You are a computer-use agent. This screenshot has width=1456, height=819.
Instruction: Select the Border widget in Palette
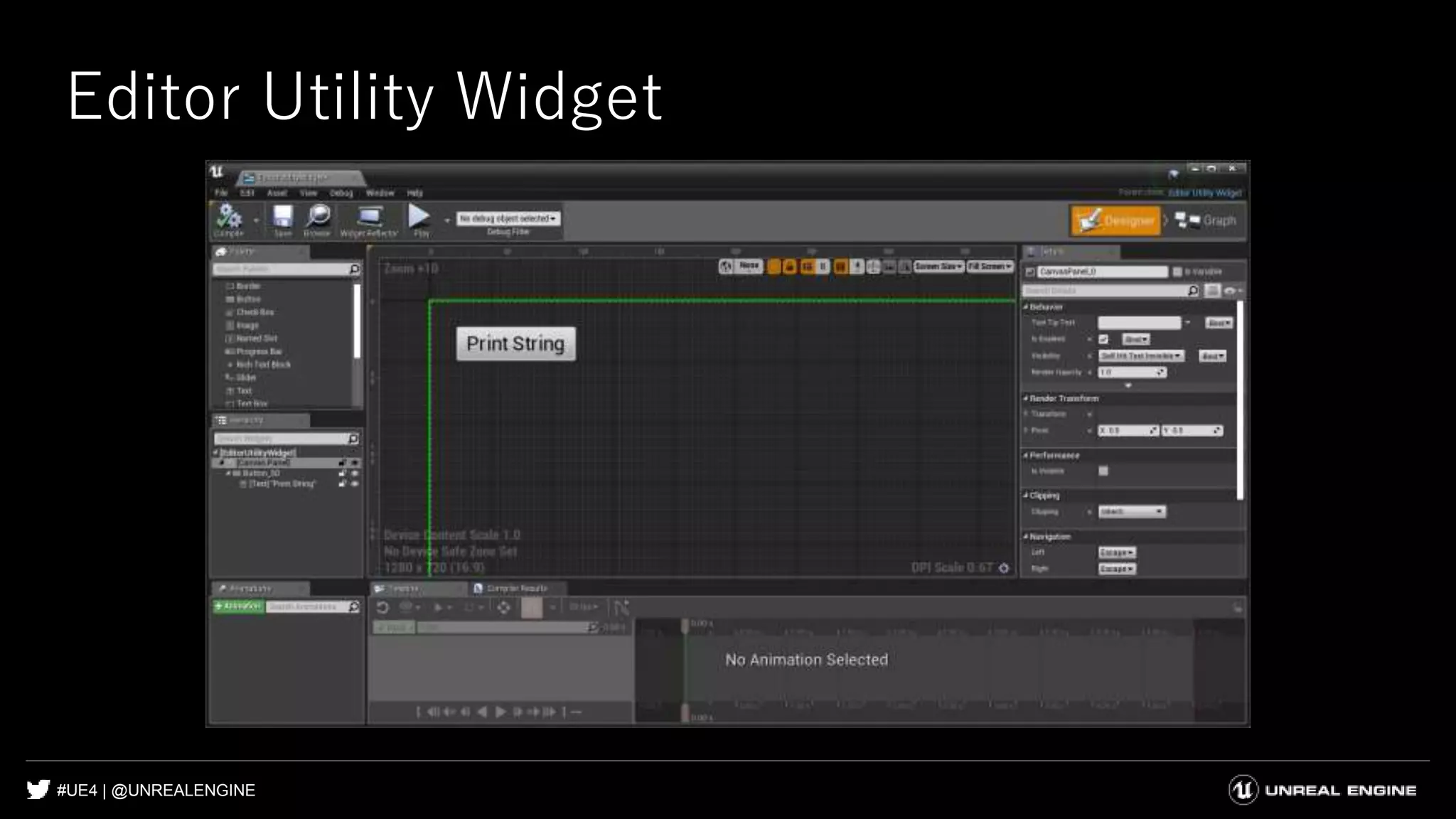[243, 286]
